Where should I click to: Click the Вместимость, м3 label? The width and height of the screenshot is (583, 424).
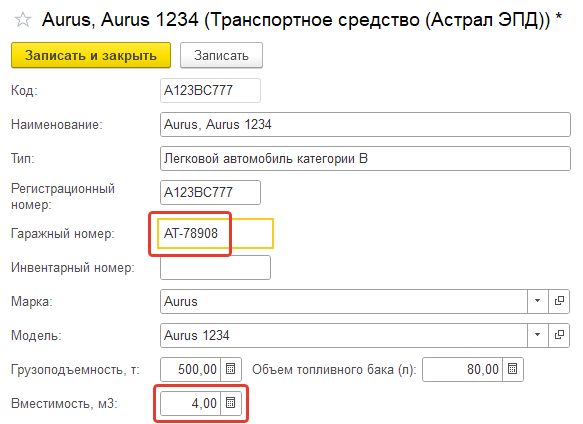click(64, 404)
